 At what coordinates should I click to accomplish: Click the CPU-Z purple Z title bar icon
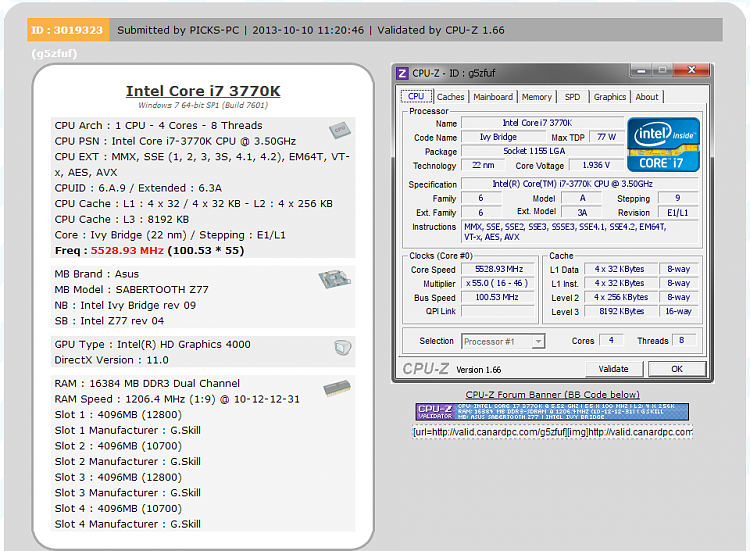point(403,73)
